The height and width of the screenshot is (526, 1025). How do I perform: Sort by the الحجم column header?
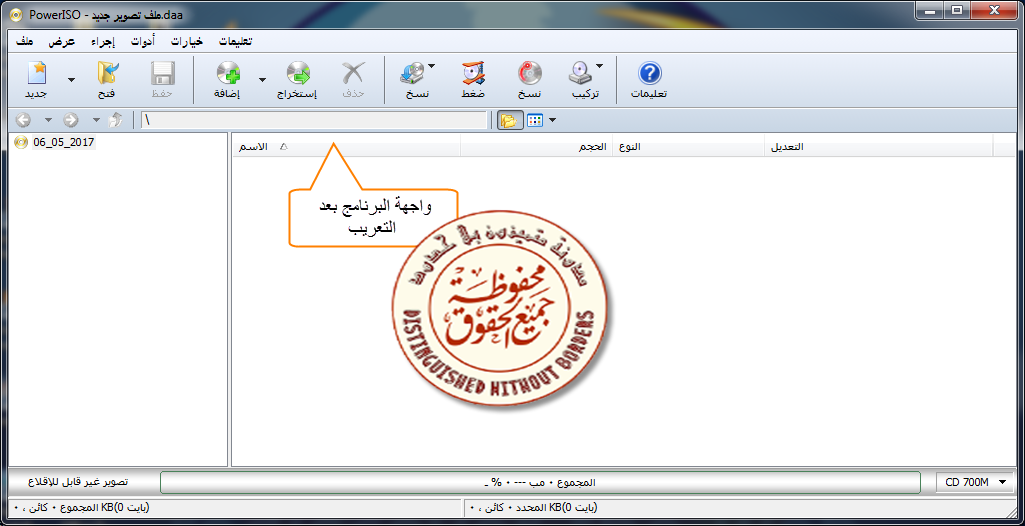[536, 147]
